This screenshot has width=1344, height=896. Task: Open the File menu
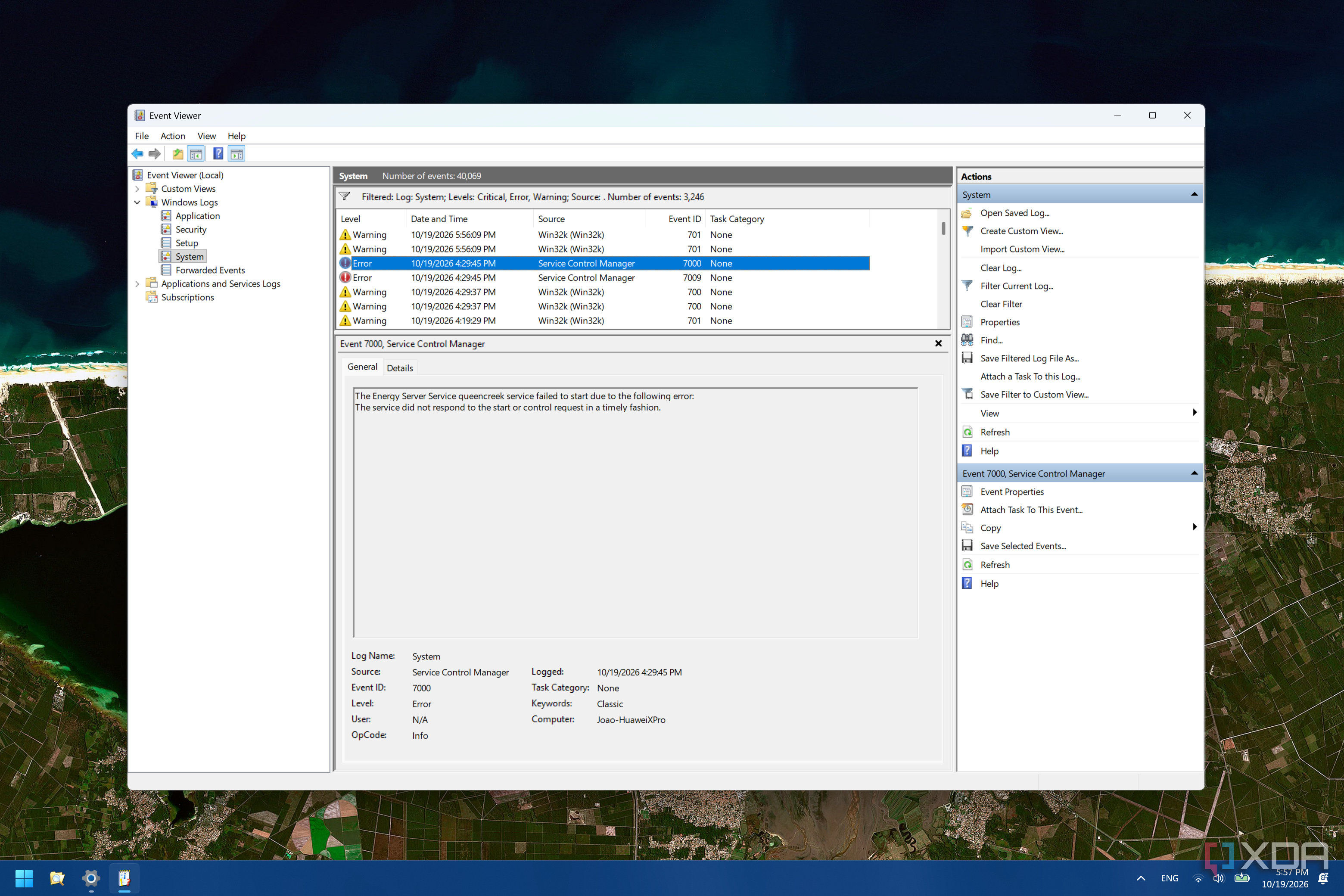point(142,136)
